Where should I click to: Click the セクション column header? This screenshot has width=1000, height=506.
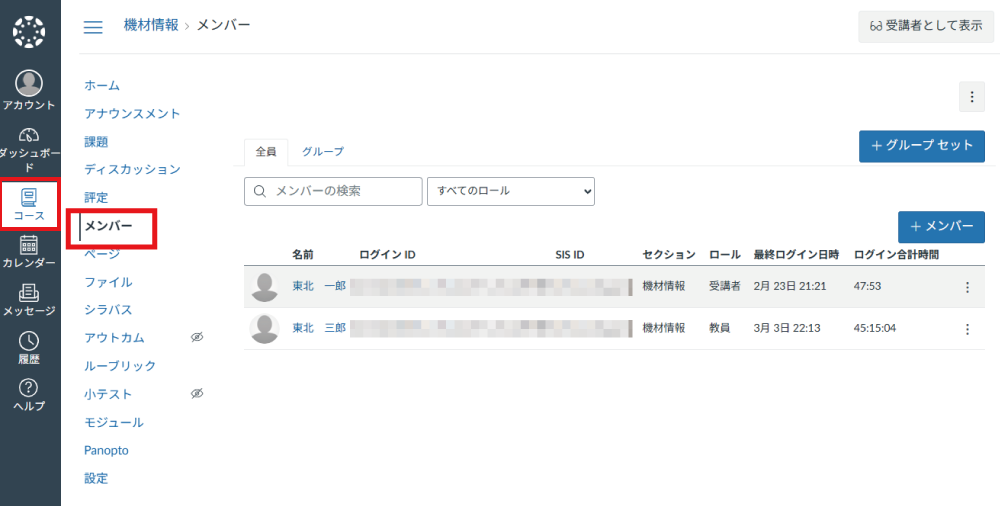click(669, 255)
